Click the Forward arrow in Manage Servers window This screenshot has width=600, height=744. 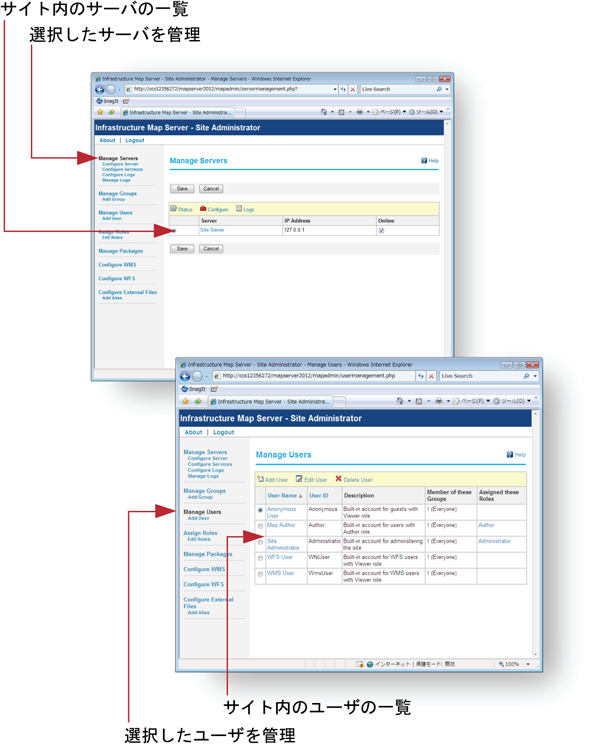click(x=111, y=89)
